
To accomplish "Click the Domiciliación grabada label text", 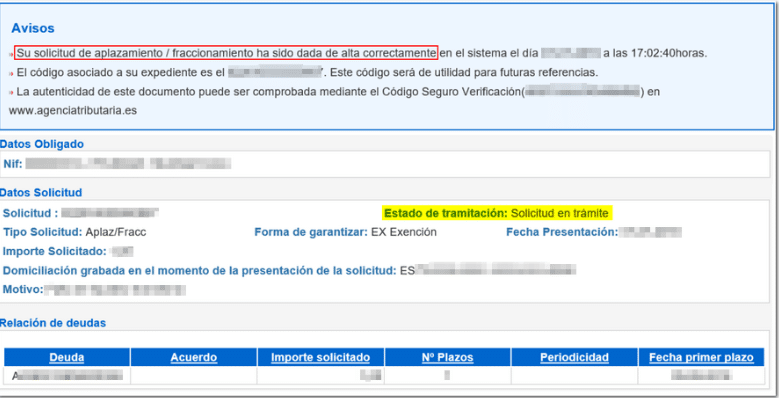I will click(200, 271).
